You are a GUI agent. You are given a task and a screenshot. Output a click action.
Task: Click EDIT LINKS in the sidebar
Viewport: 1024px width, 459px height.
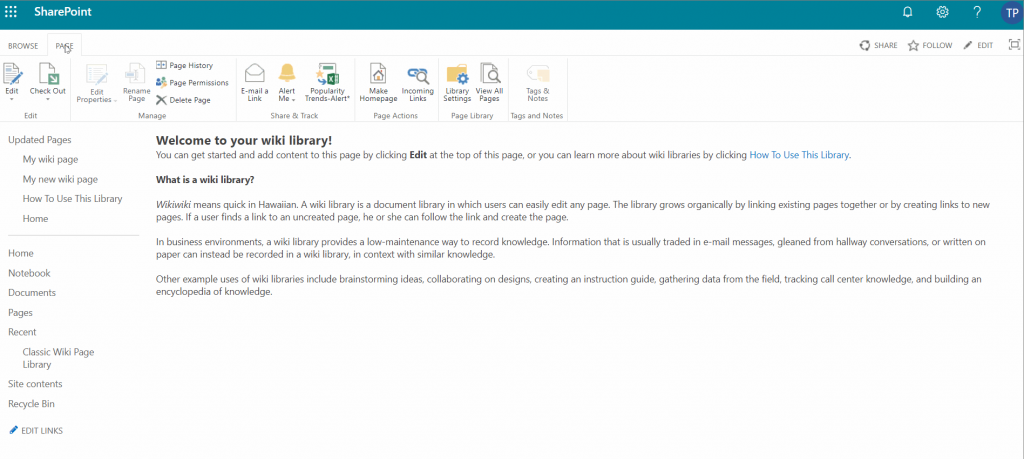point(36,430)
